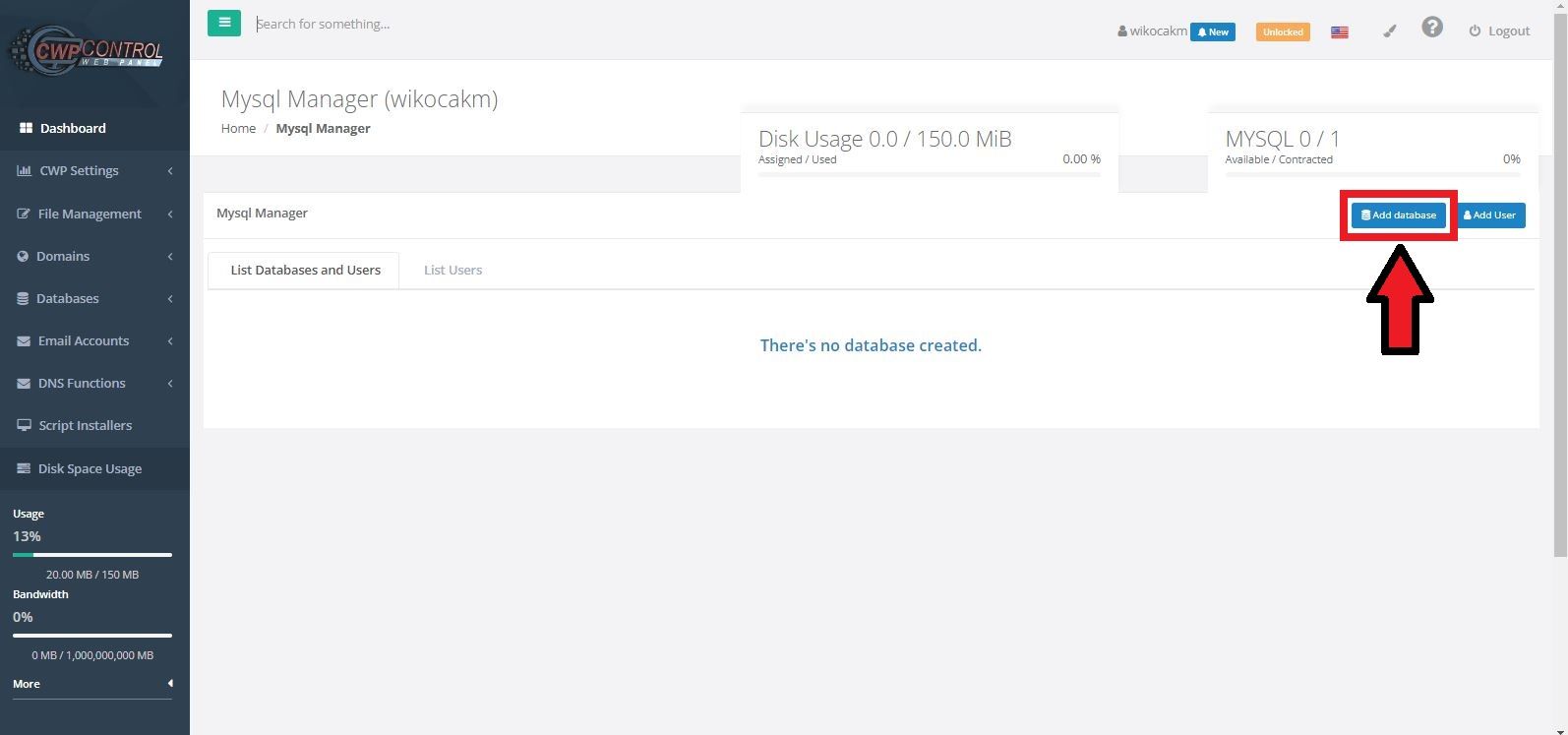Image resolution: width=1568 pixels, height=735 pixels.
Task: Expand the More section arrow
Action: pos(170,683)
